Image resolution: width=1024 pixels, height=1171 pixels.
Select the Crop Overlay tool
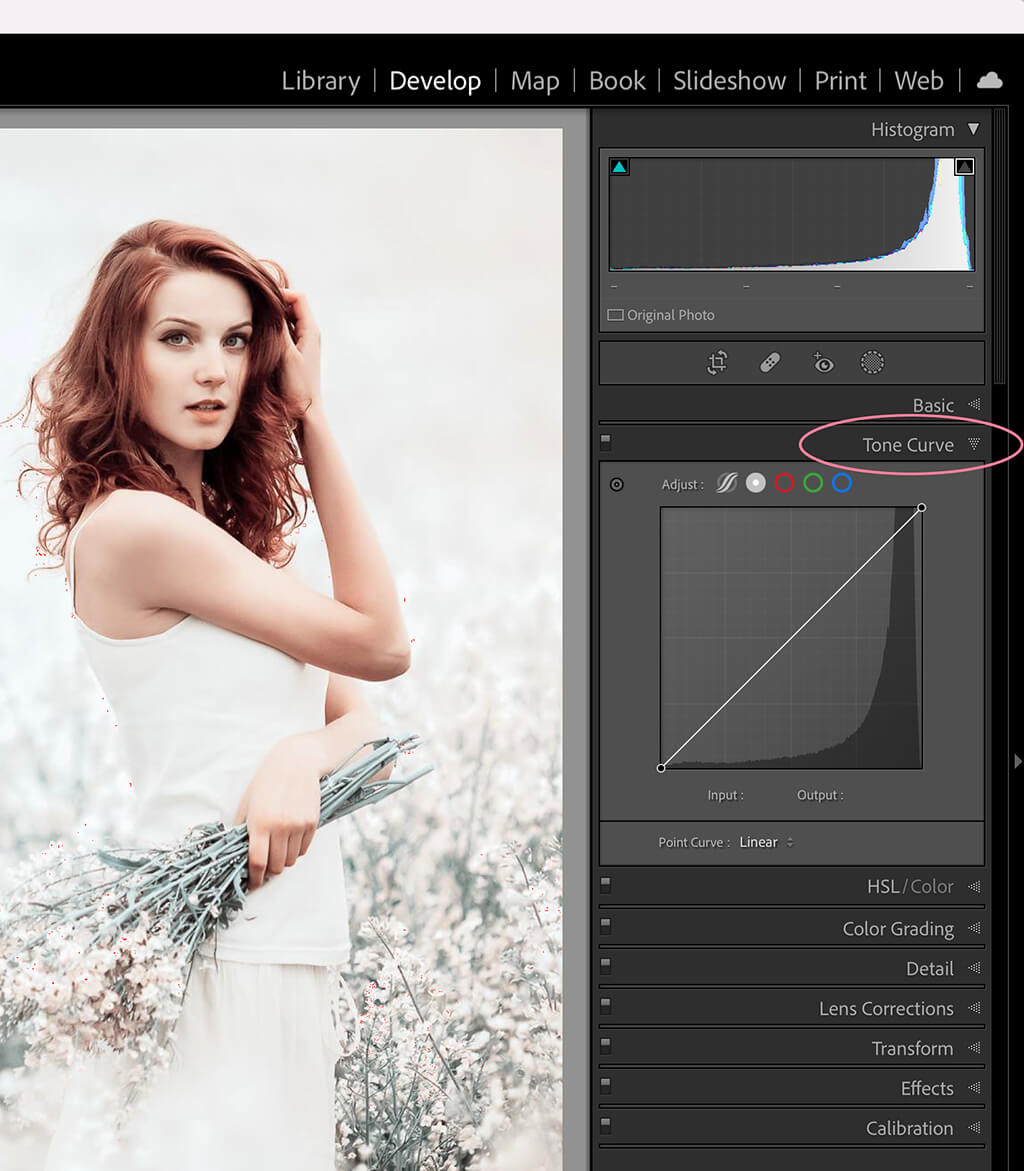716,362
